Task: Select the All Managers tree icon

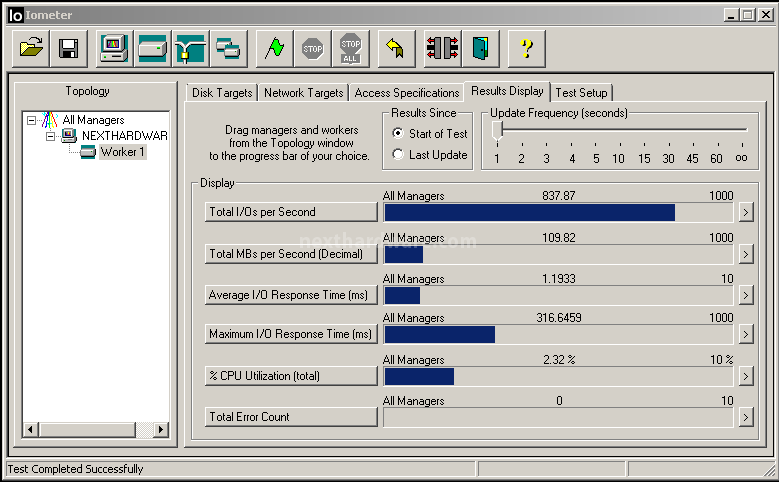Action: tap(50, 120)
